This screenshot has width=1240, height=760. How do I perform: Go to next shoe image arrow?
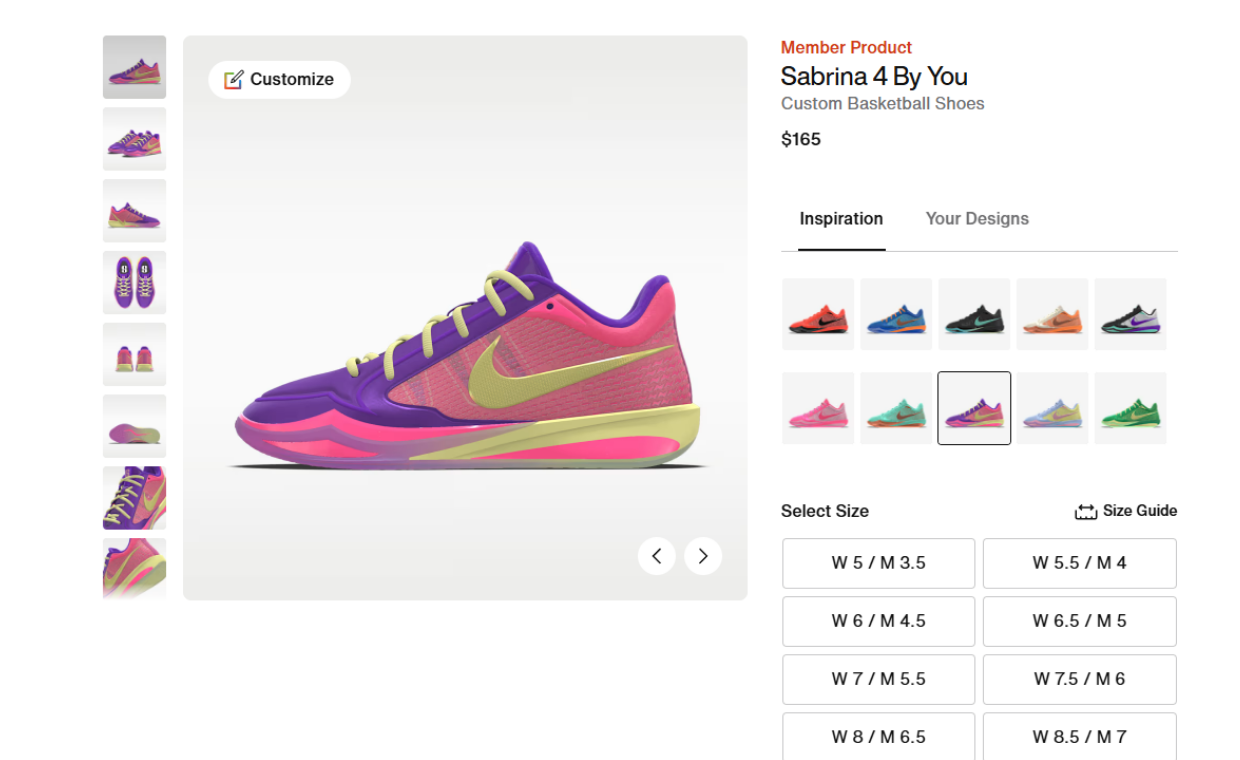click(703, 556)
